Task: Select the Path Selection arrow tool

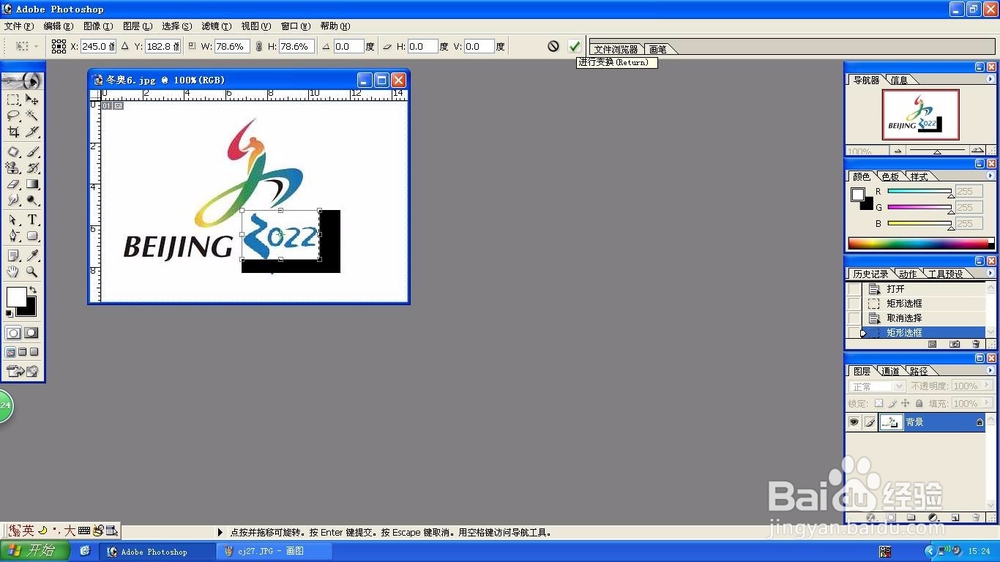Action: [x=13, y=220]
